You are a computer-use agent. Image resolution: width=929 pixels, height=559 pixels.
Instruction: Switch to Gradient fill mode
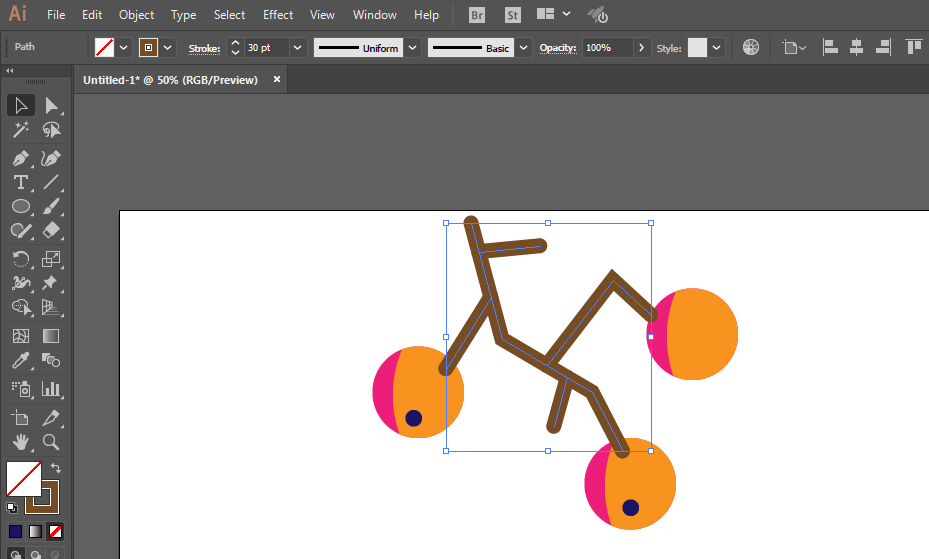(x=36, y=532)
